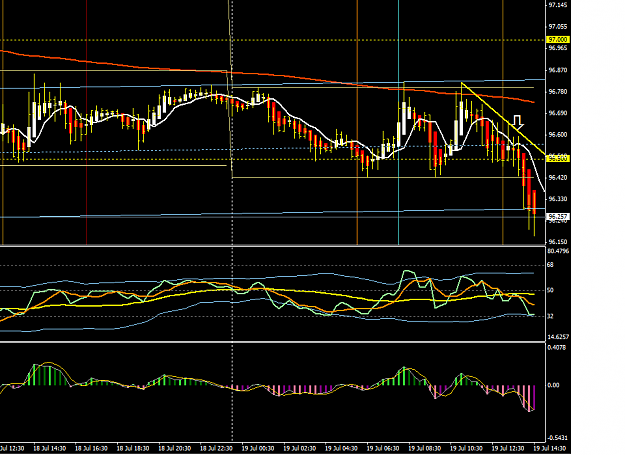Click the 19 Jul 08:30 time label
The height and width of the screenshot is (455, 625).
pyautogui.click(x=425, y=448)
